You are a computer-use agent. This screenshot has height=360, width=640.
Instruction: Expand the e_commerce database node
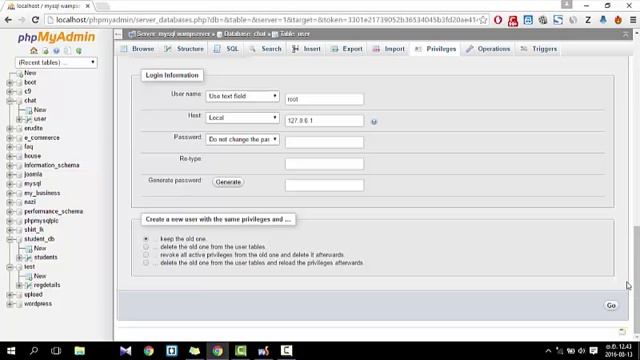10,138
